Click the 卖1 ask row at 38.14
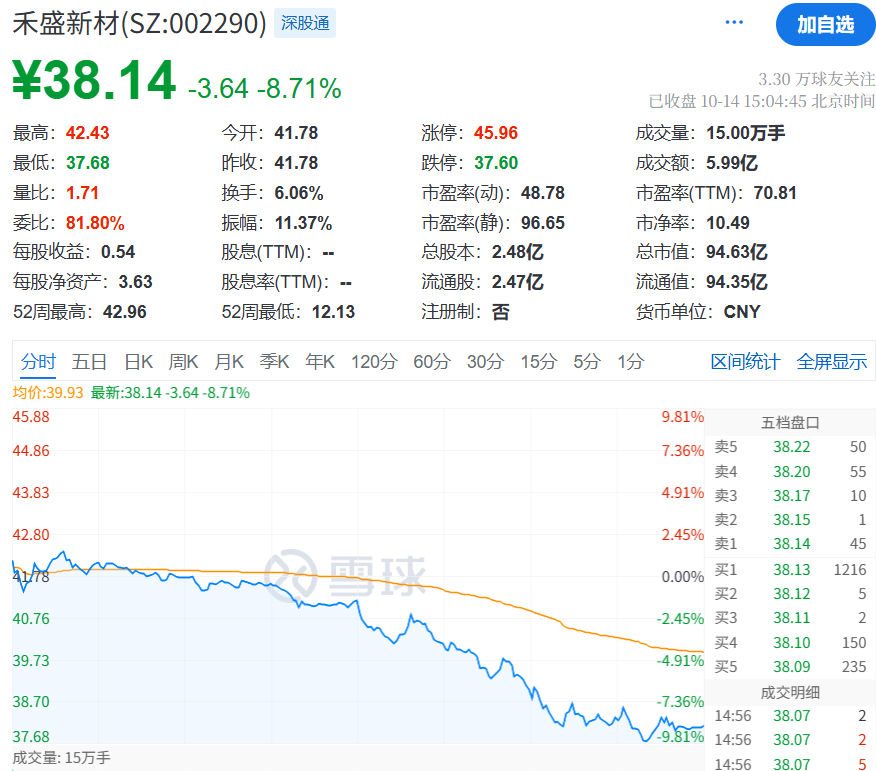The width and height of the screenshot is (876, 771). pyautogui.click(x=790, y=544)
